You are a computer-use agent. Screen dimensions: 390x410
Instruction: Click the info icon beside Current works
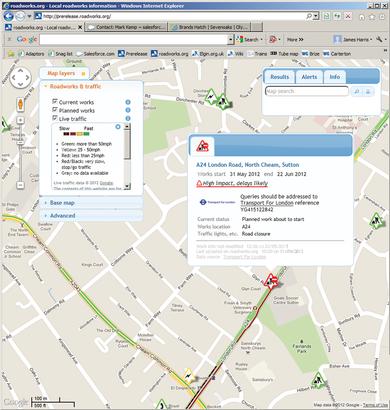pyautogui.click(x=128, y=102)
